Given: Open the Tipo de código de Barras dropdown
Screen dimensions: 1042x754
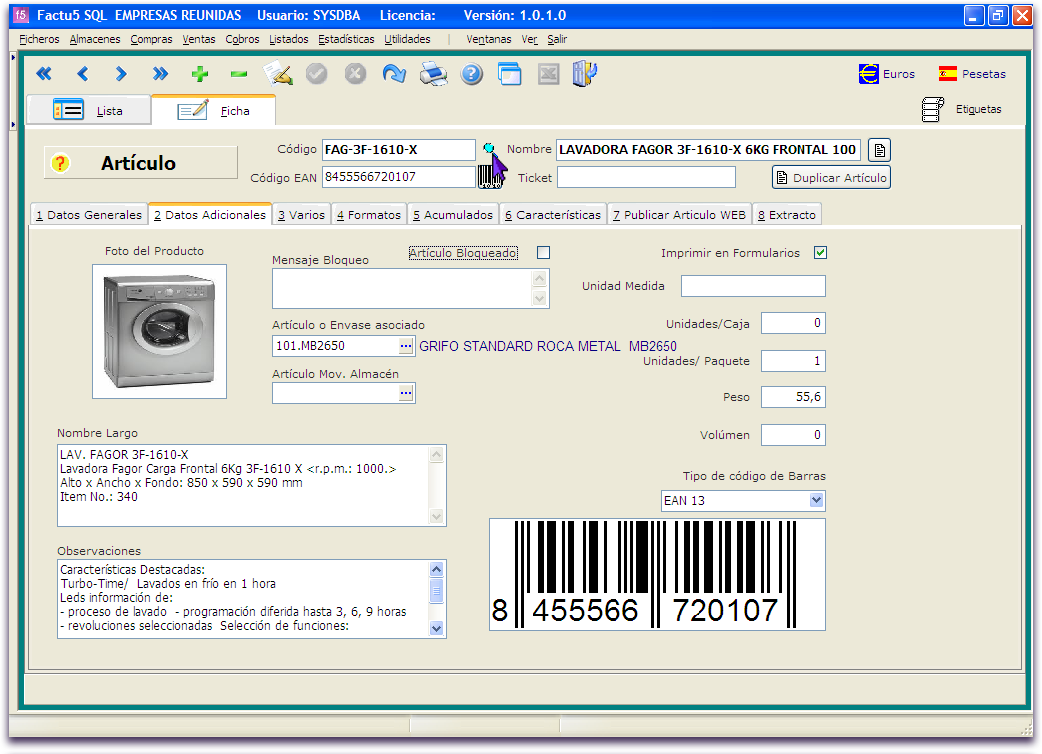Looking at the screenshot, I should pyautogui.click(x=817, y=500).
